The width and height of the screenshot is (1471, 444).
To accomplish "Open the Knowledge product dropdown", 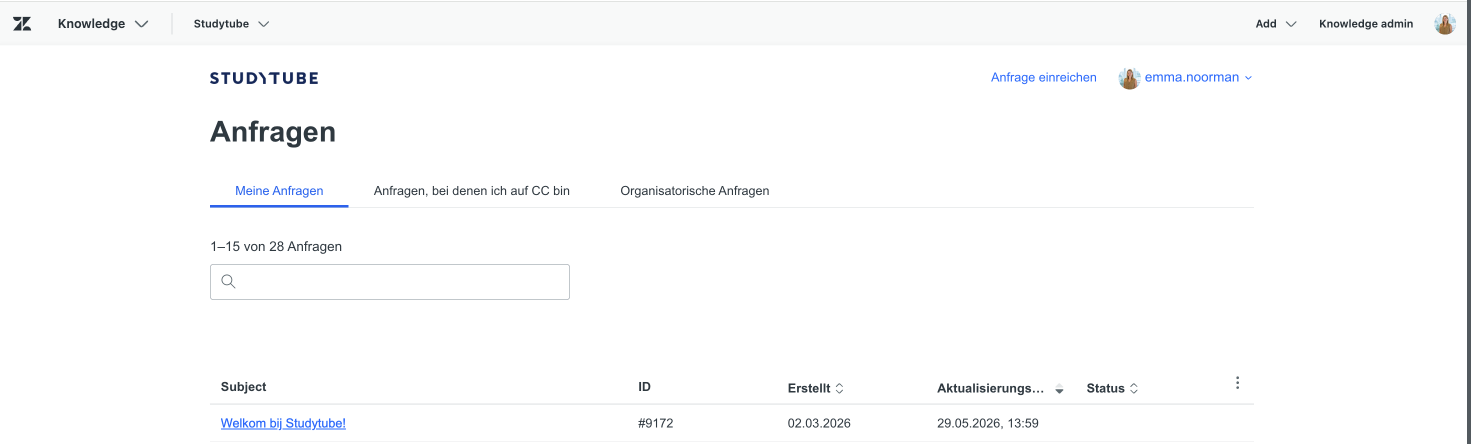I will click(103, 24).
